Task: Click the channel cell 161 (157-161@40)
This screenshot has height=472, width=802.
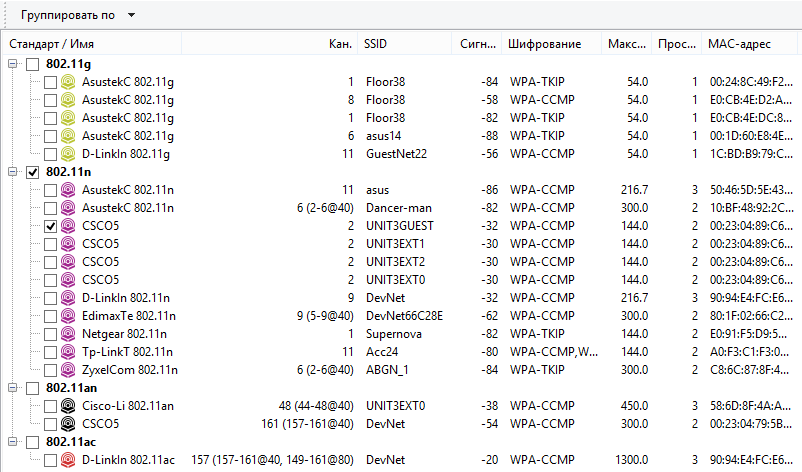Action: [307, 424]
